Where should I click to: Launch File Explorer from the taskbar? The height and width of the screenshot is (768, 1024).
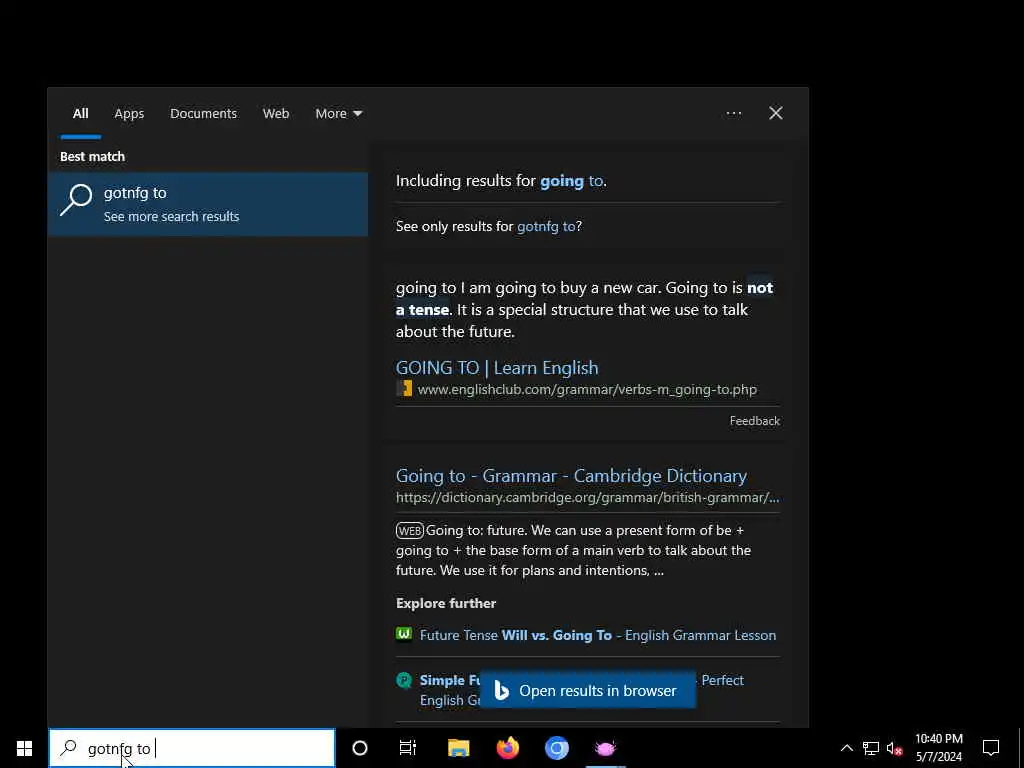coord(458,748)
